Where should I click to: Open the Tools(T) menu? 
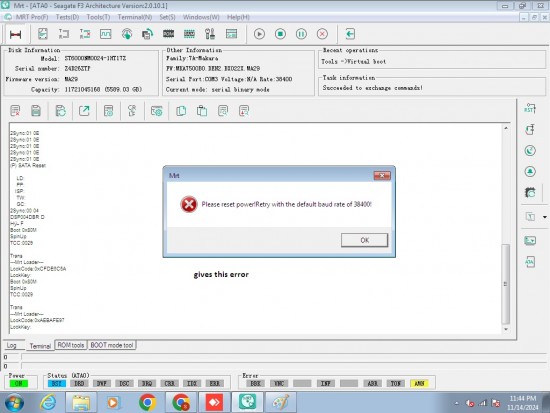click(98, 17)
